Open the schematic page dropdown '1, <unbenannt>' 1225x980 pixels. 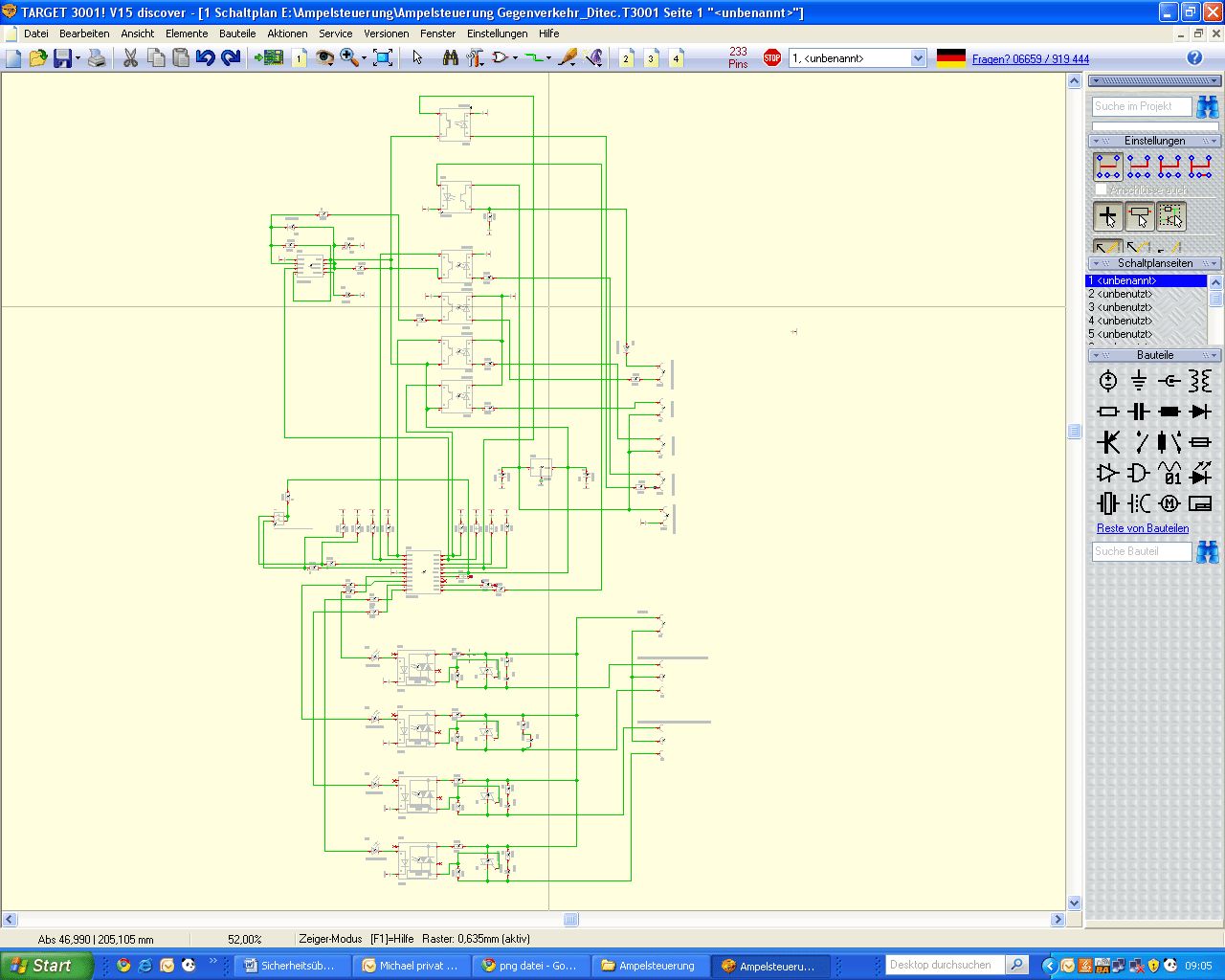coord(918,58)
